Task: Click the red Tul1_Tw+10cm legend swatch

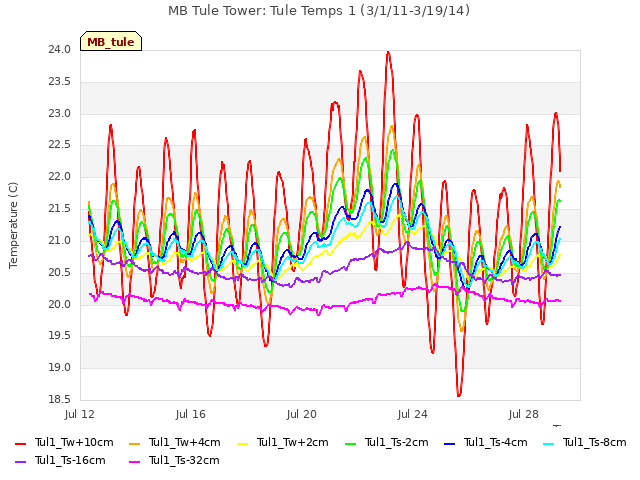Action: [20, 443]
